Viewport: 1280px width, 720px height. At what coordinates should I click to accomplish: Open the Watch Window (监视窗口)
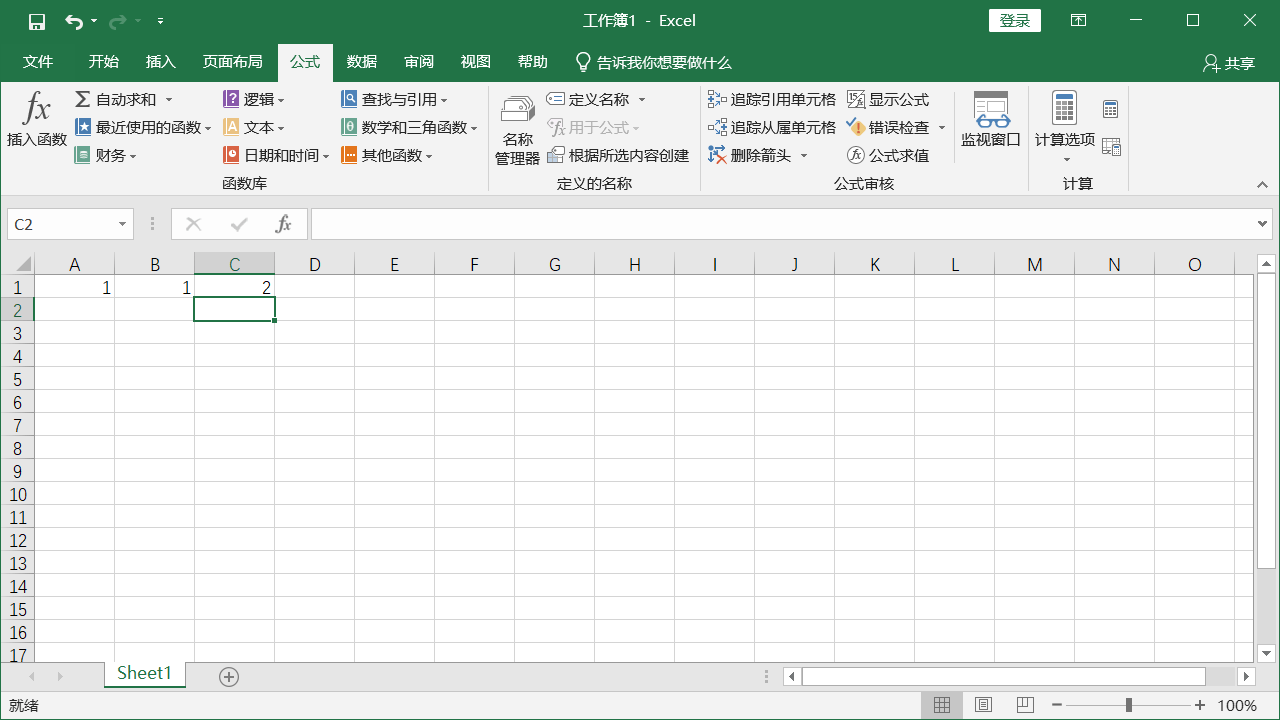990,120
